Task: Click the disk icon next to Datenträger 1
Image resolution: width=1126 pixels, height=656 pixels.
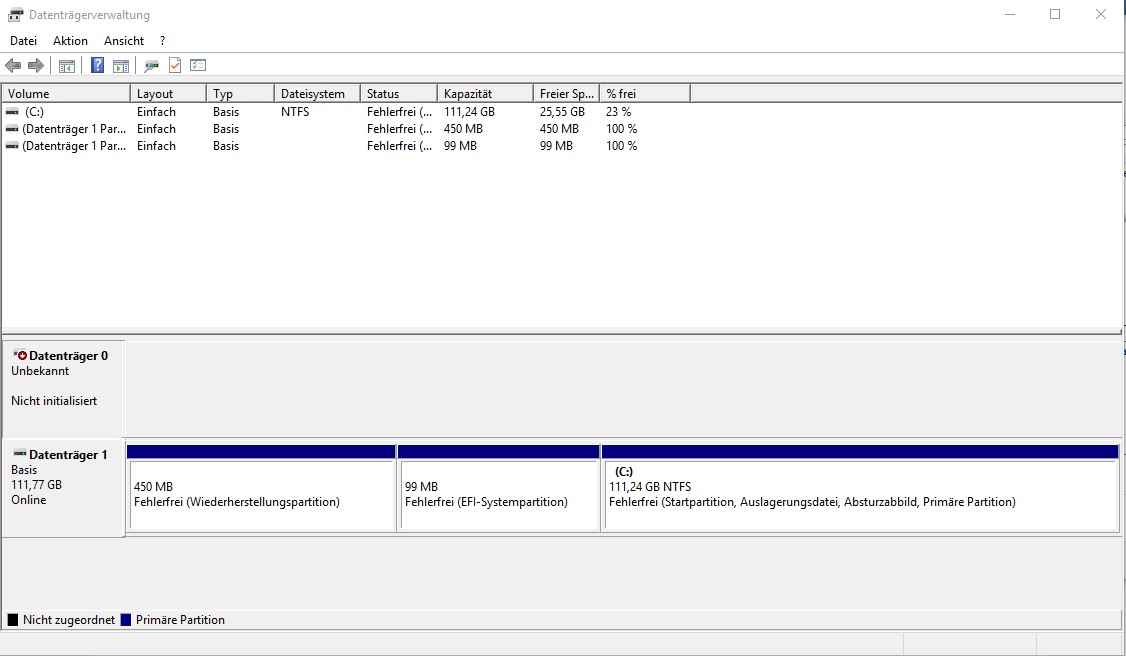Action: point(20,454)
